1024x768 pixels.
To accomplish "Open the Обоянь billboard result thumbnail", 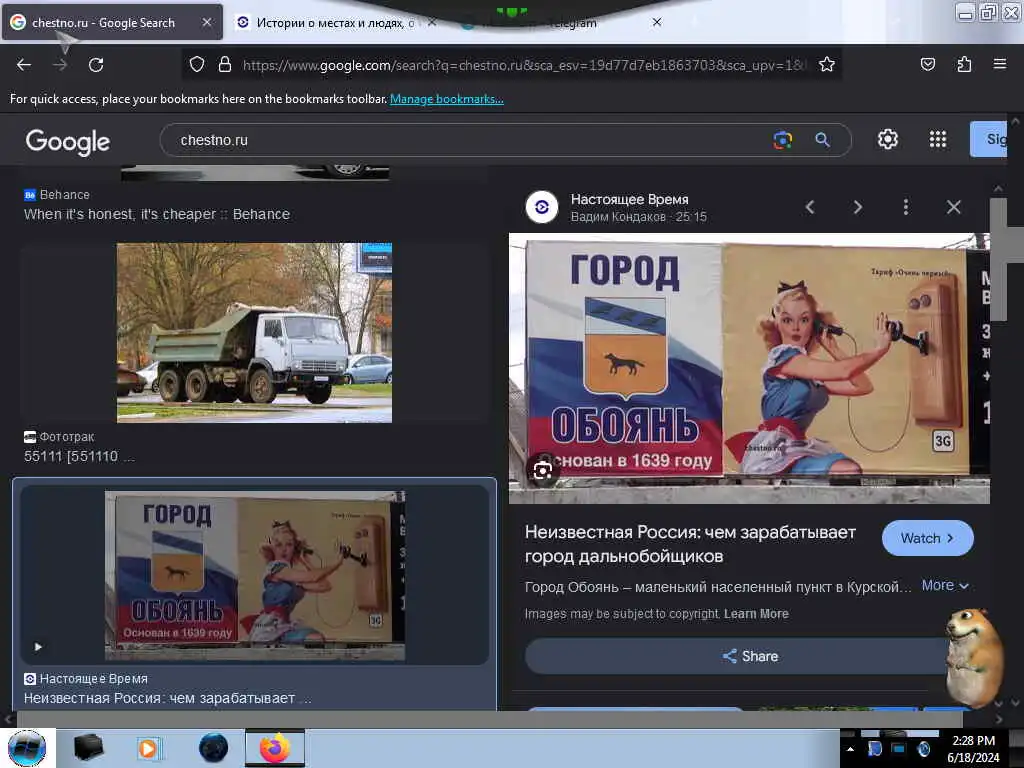I will (255, 576).
